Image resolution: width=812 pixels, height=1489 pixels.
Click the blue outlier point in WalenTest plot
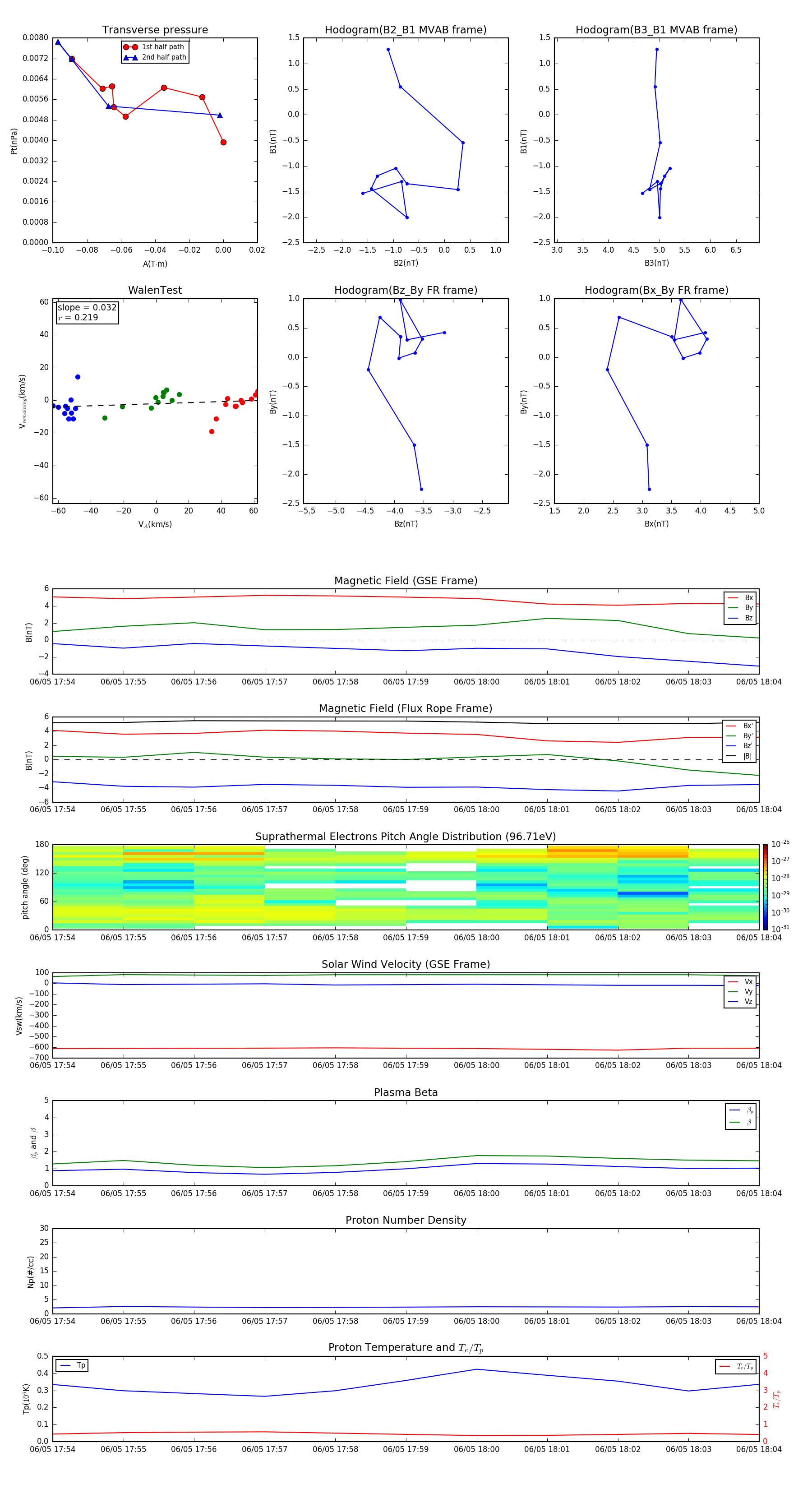click(x=78, y=377)
